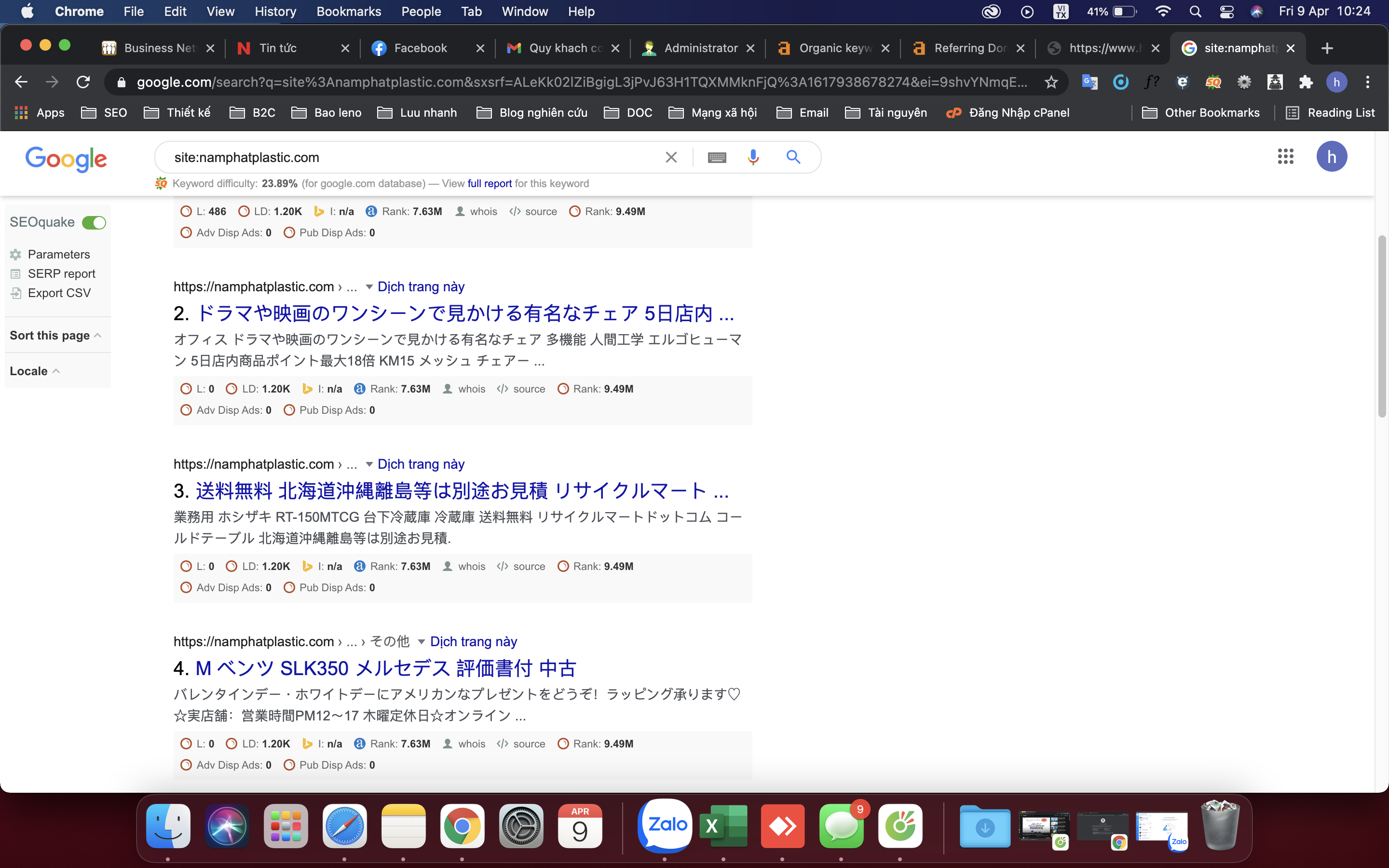Expand the Sort this page section

point(55,335)
